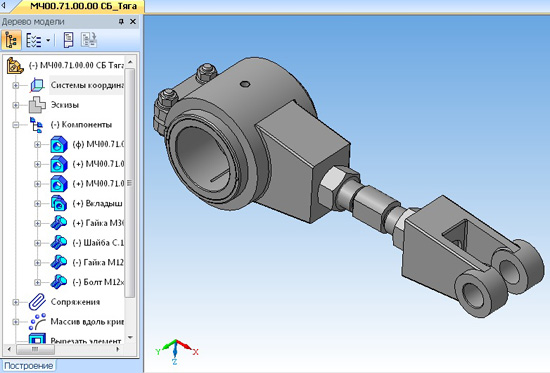Switch to the Построение tab

pos(29,366)
